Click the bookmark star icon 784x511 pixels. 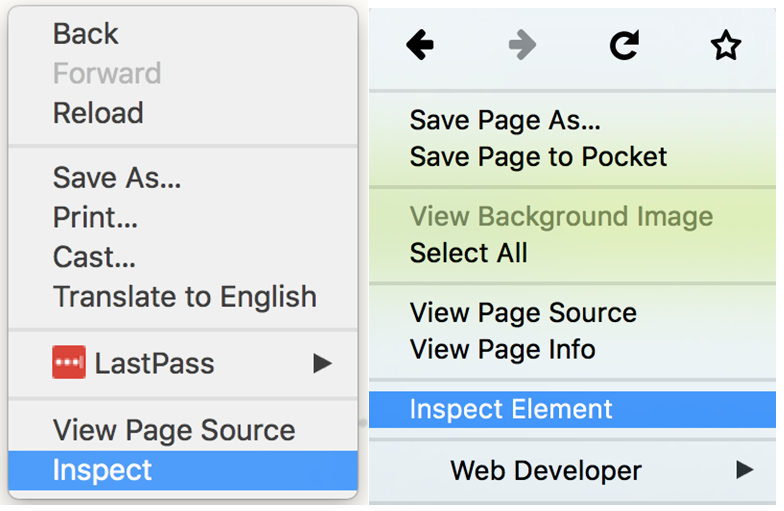pyautogui.click(x=726, y=45)
